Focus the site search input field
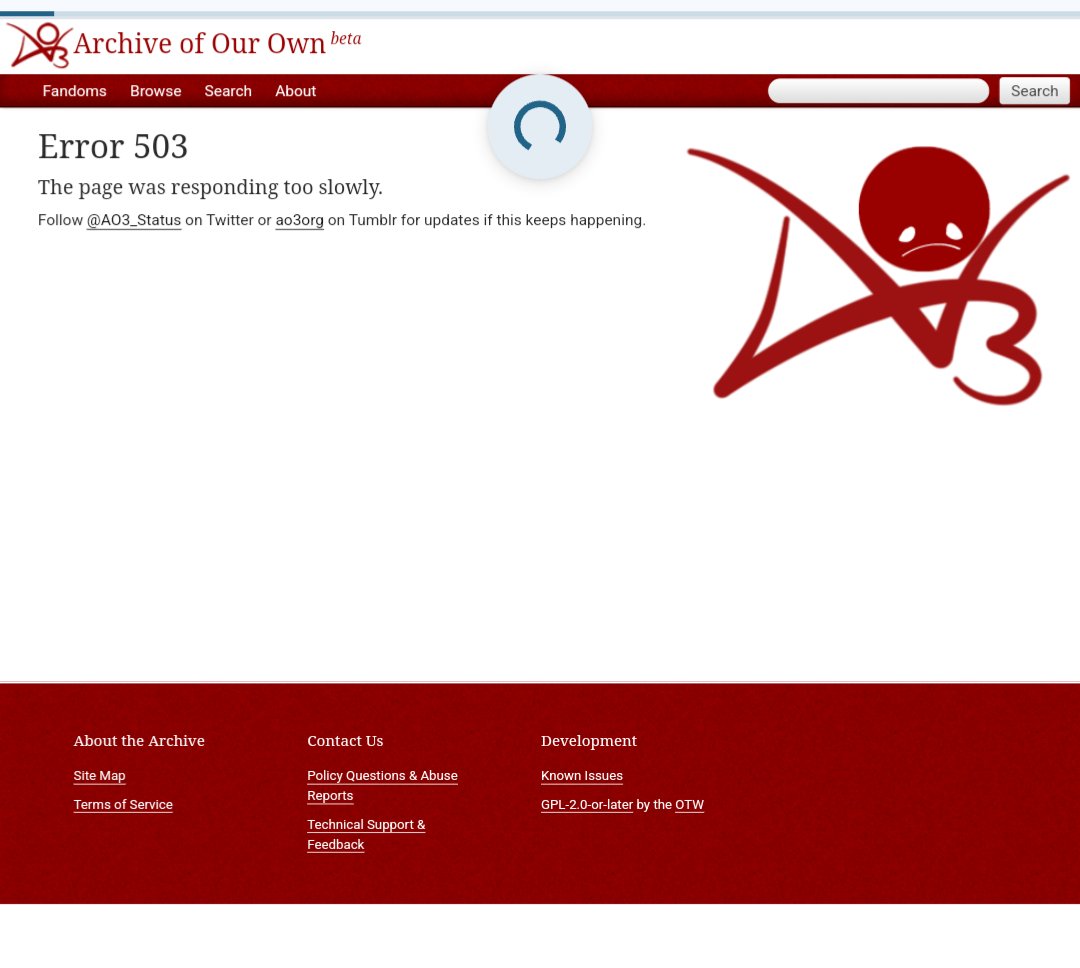 click(x=878, y=91)
